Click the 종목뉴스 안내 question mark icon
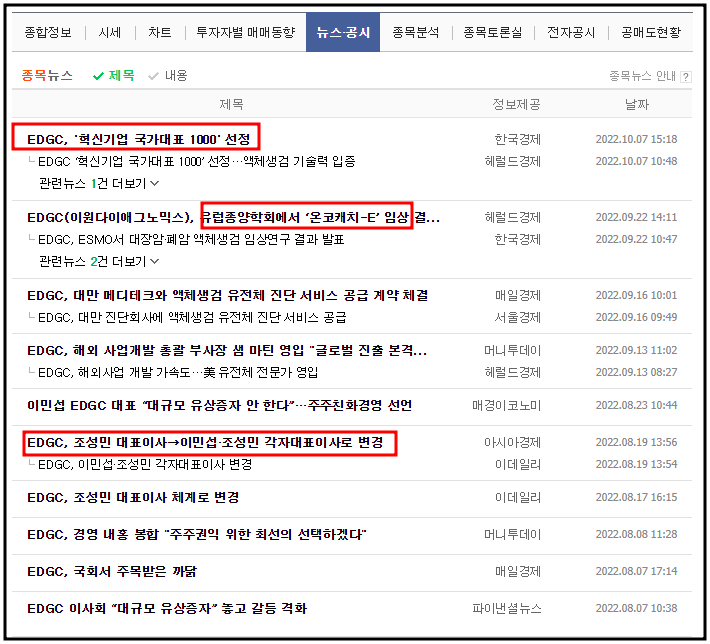The height and width of the screenshot is (644, 710). (x=686, y=77)
